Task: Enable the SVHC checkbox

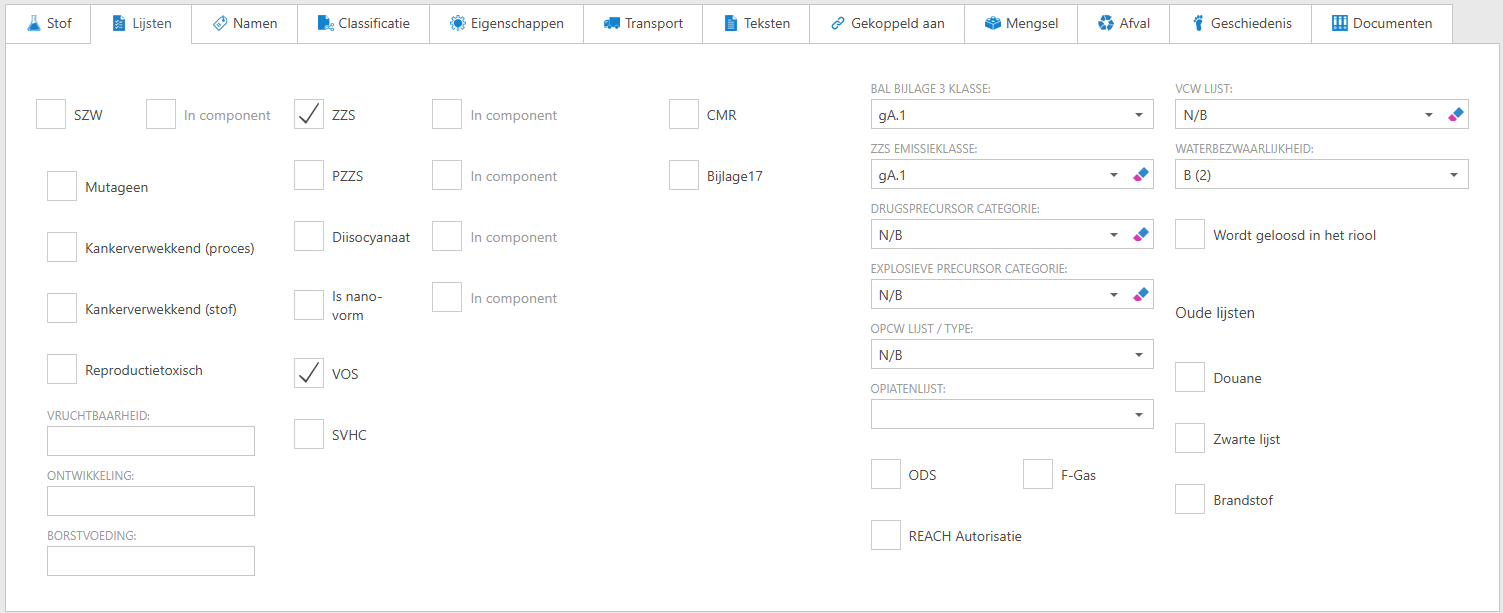Action: click(309, 434)
